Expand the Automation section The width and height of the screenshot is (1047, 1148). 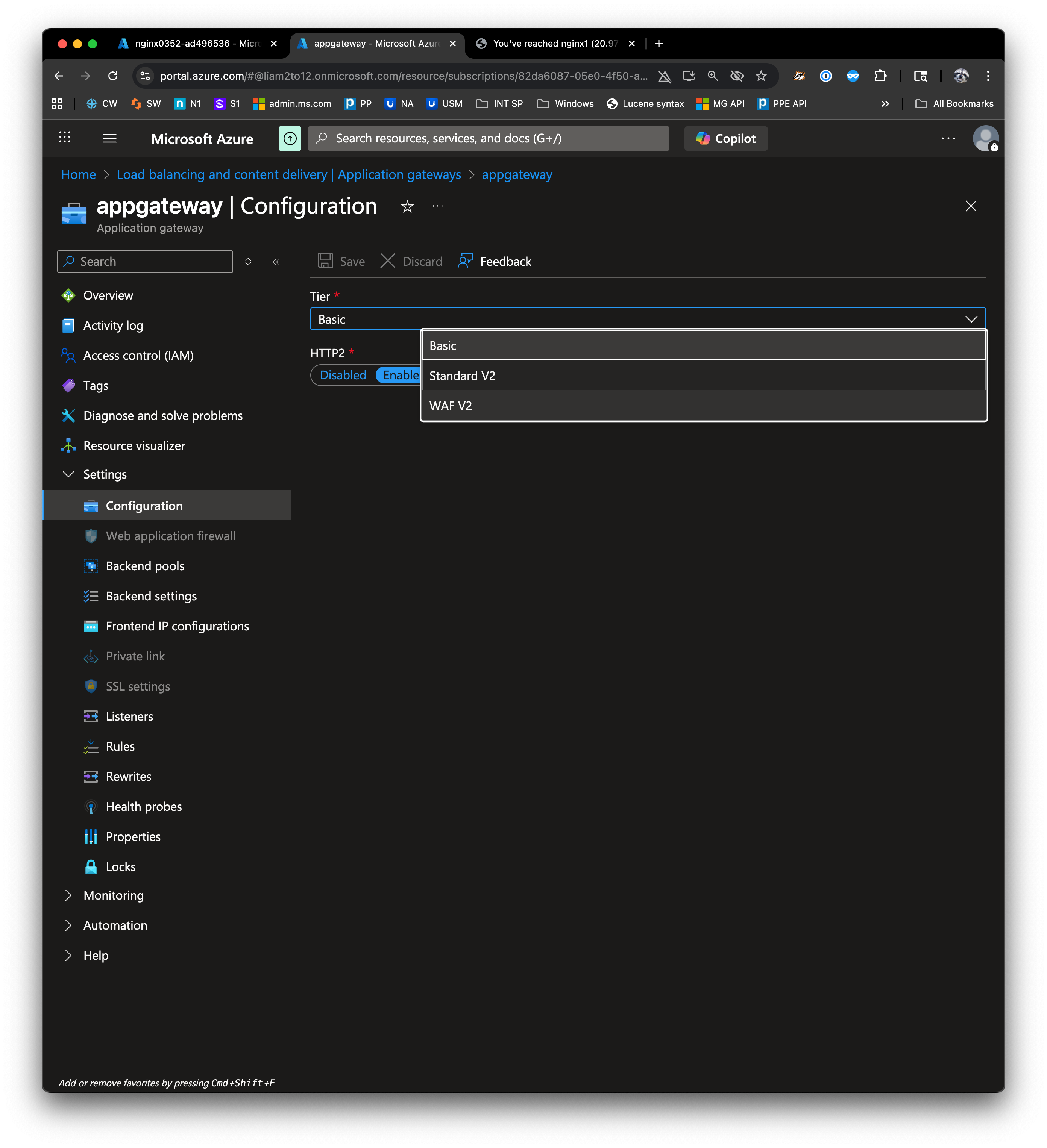[115, 925]
